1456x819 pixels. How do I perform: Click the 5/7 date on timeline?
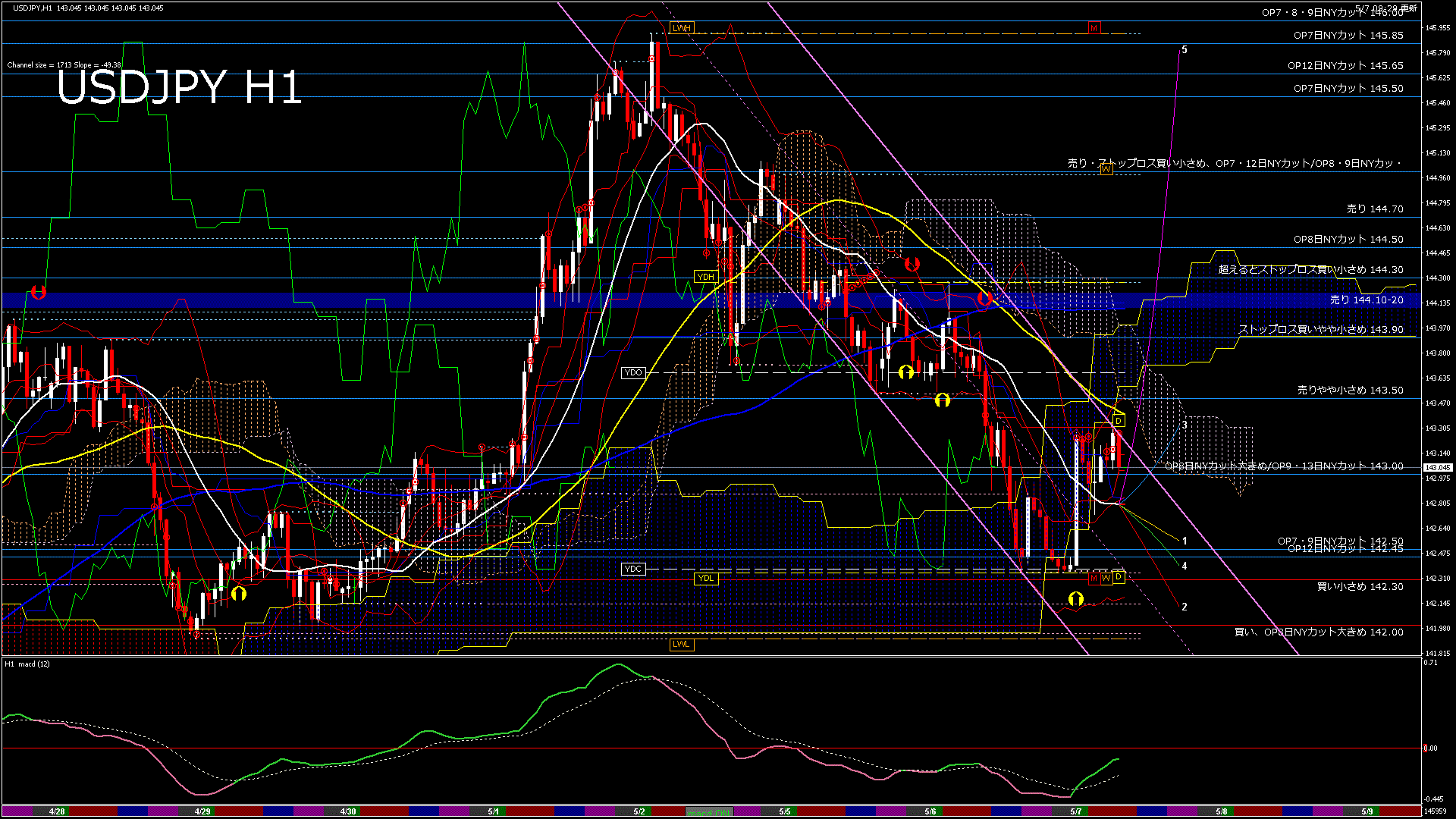1075,811
